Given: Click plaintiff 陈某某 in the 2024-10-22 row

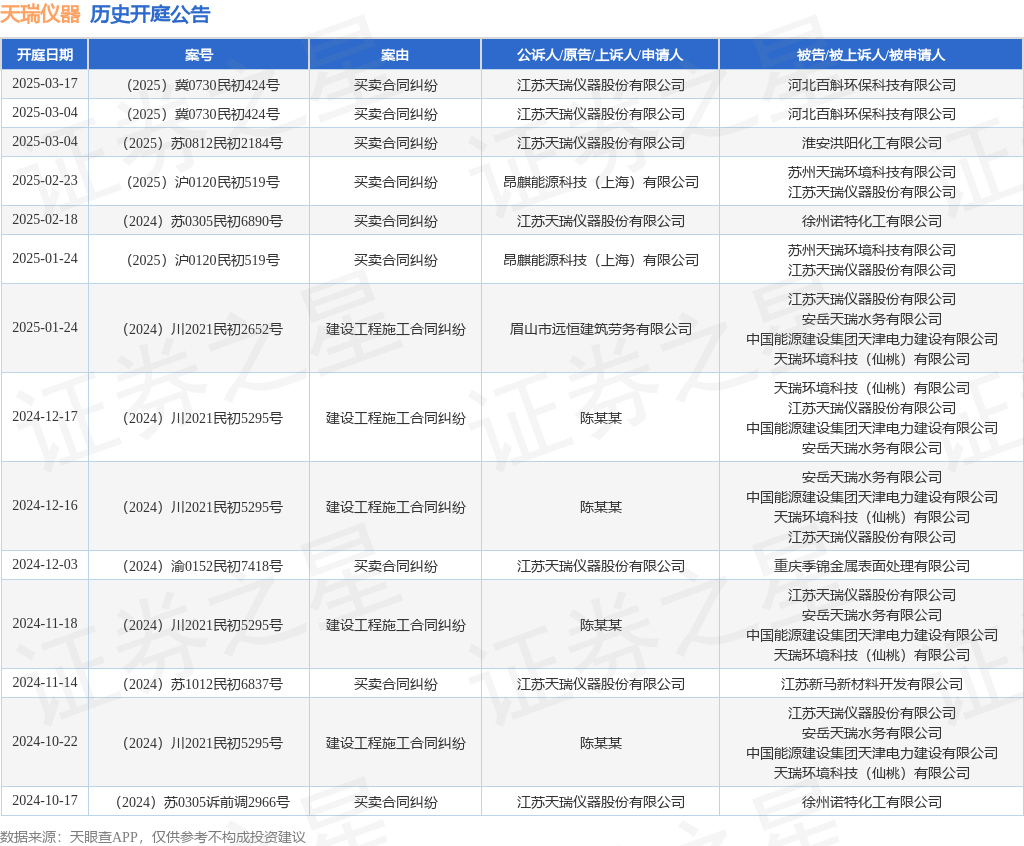Looking at the screenshot, I should click(x=601, y=743).
